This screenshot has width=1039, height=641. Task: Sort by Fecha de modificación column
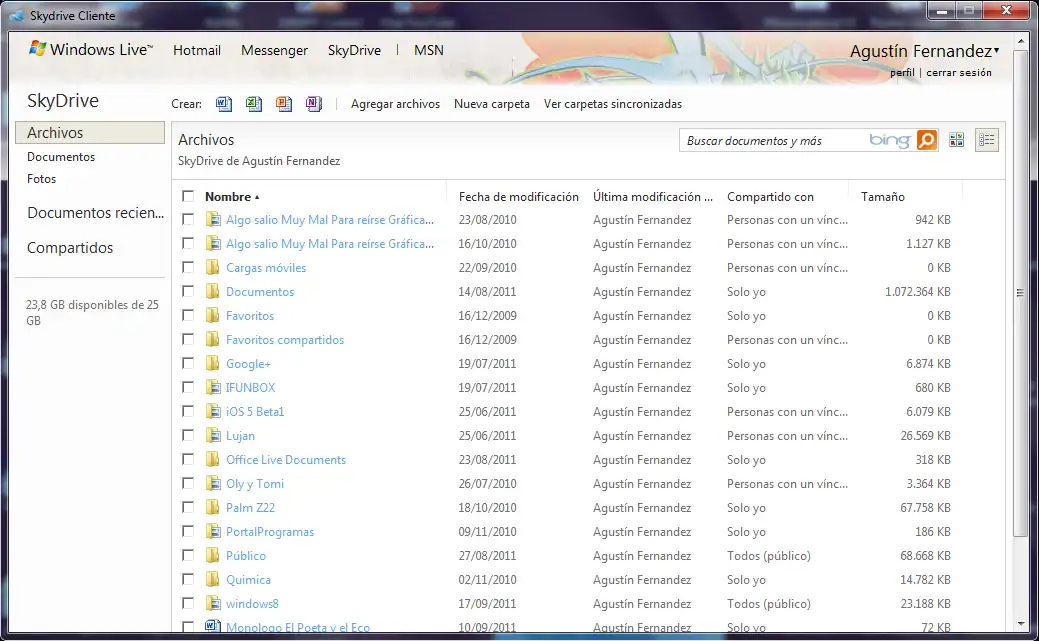[x=518, y=197]
